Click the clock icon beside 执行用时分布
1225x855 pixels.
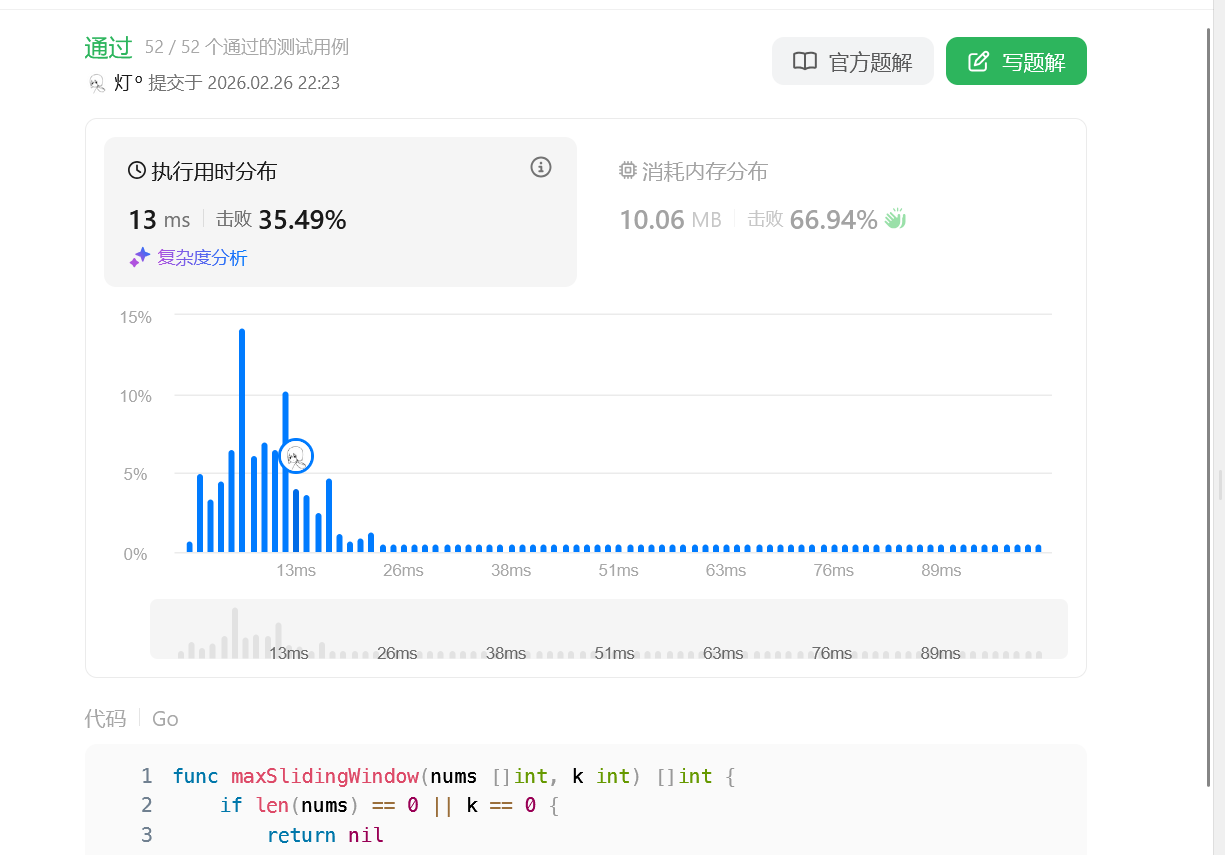pos(137,171)
